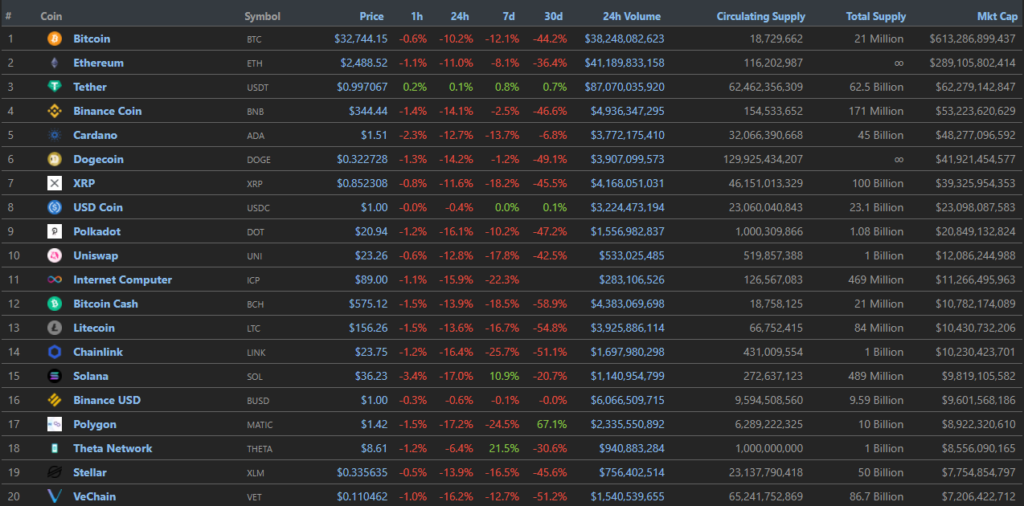Open the Internet Computer name link
Image resolution: width=1024 pixels, height=506 pixels.
123,280
